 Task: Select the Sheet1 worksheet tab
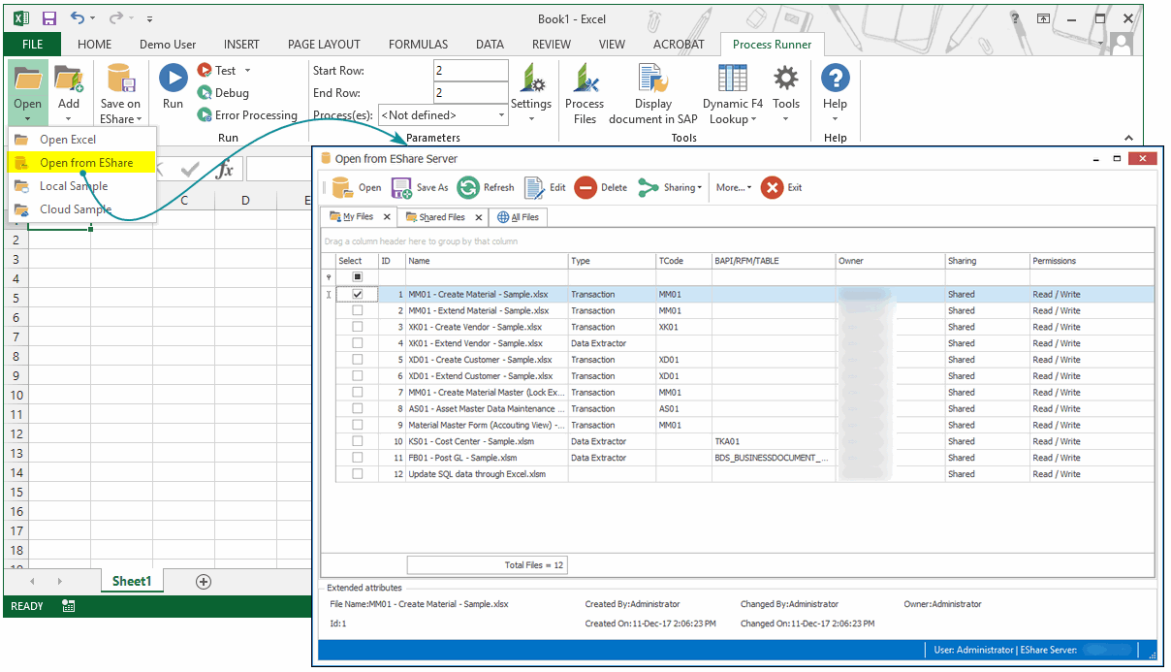[x=131, y=582]
